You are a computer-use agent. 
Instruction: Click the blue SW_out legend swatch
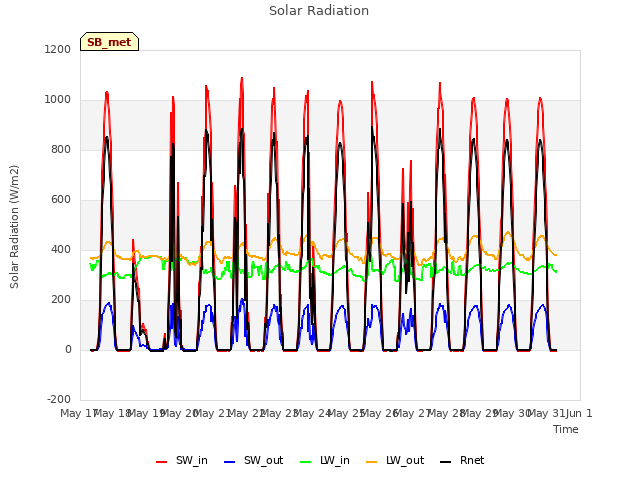point(230,462)
